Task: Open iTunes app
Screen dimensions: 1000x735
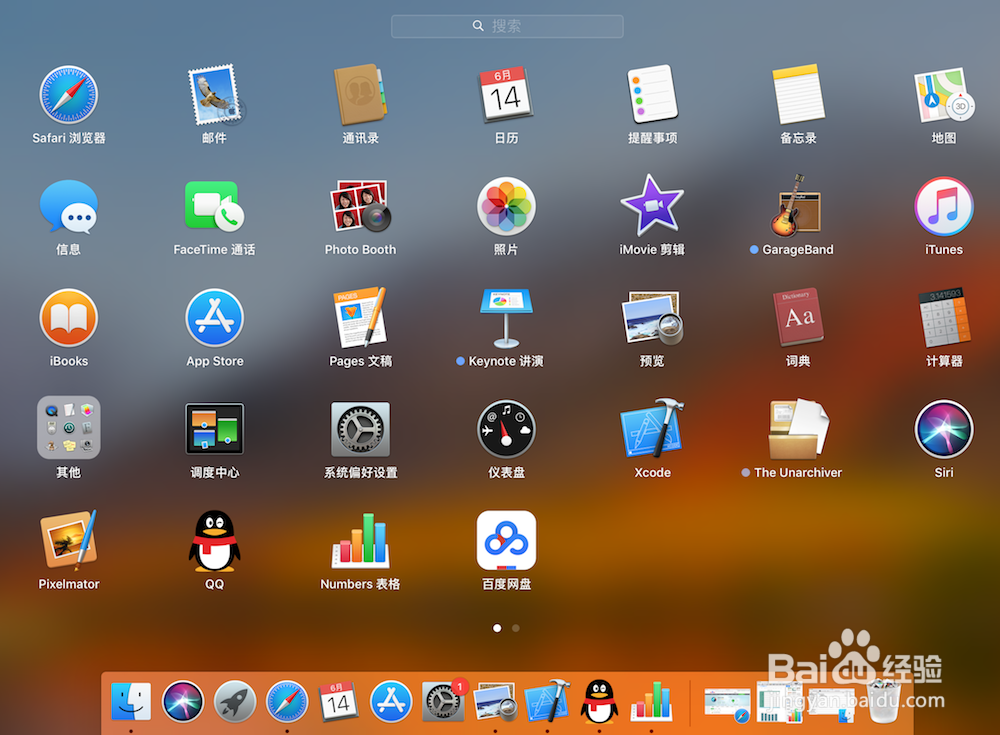Action: (944, 206)
